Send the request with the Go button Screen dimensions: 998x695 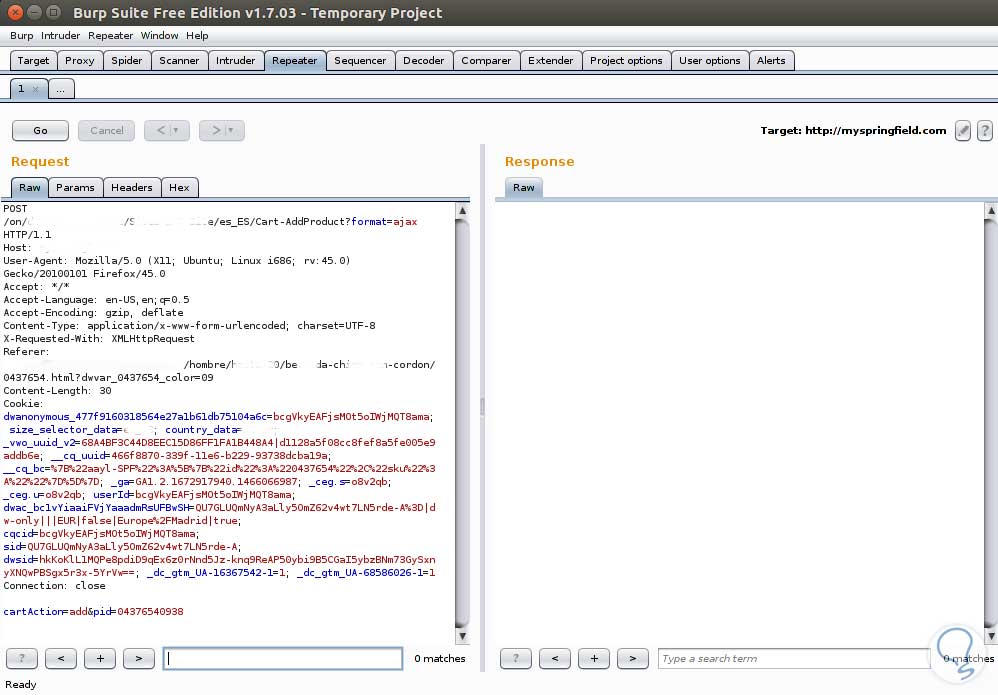tap(40, 130)
